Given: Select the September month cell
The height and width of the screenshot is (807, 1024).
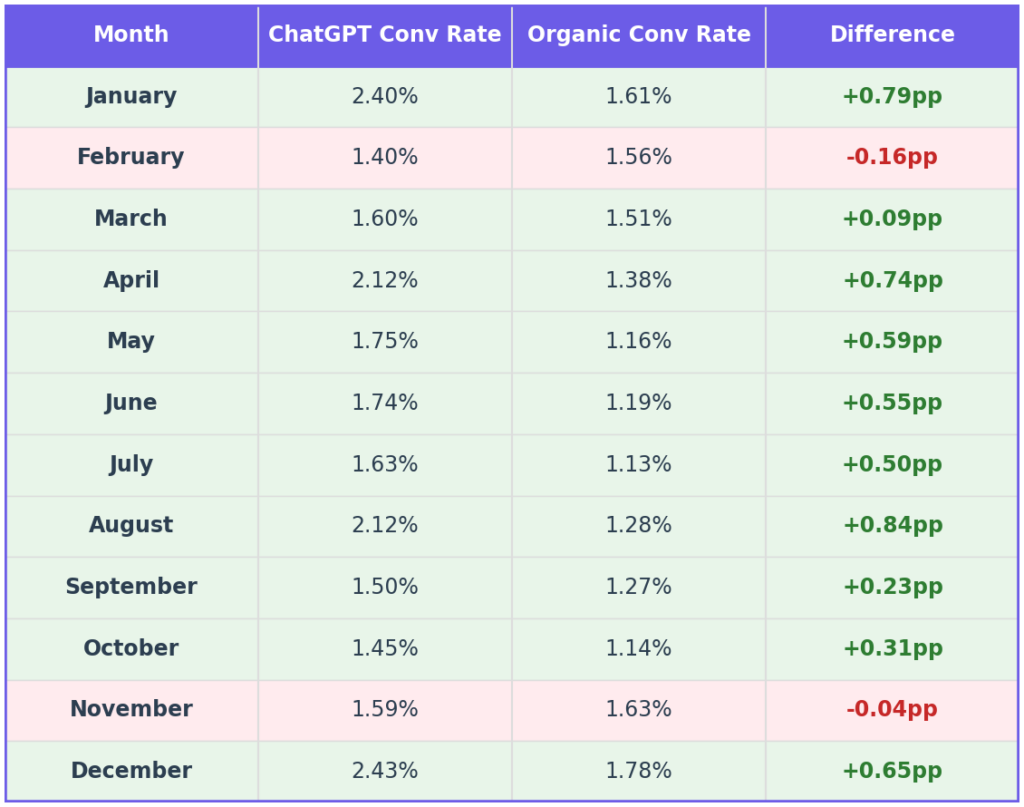Looking at the screenshot, I should click(x=131, y=587).
